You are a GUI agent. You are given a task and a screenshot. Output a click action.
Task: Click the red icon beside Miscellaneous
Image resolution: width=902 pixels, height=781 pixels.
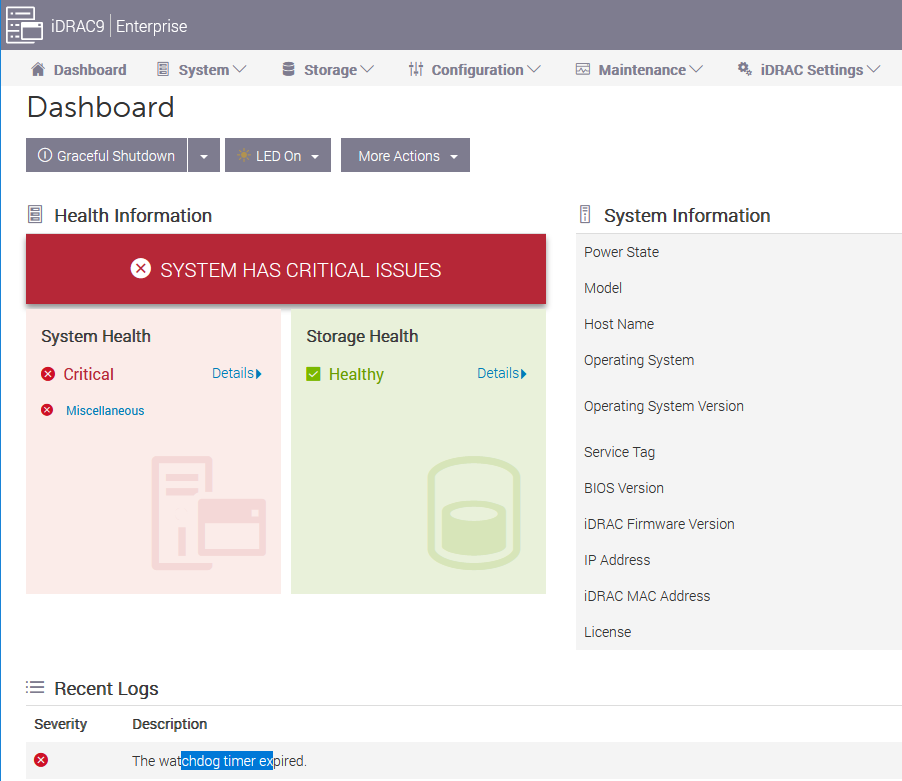coord(47,410)
